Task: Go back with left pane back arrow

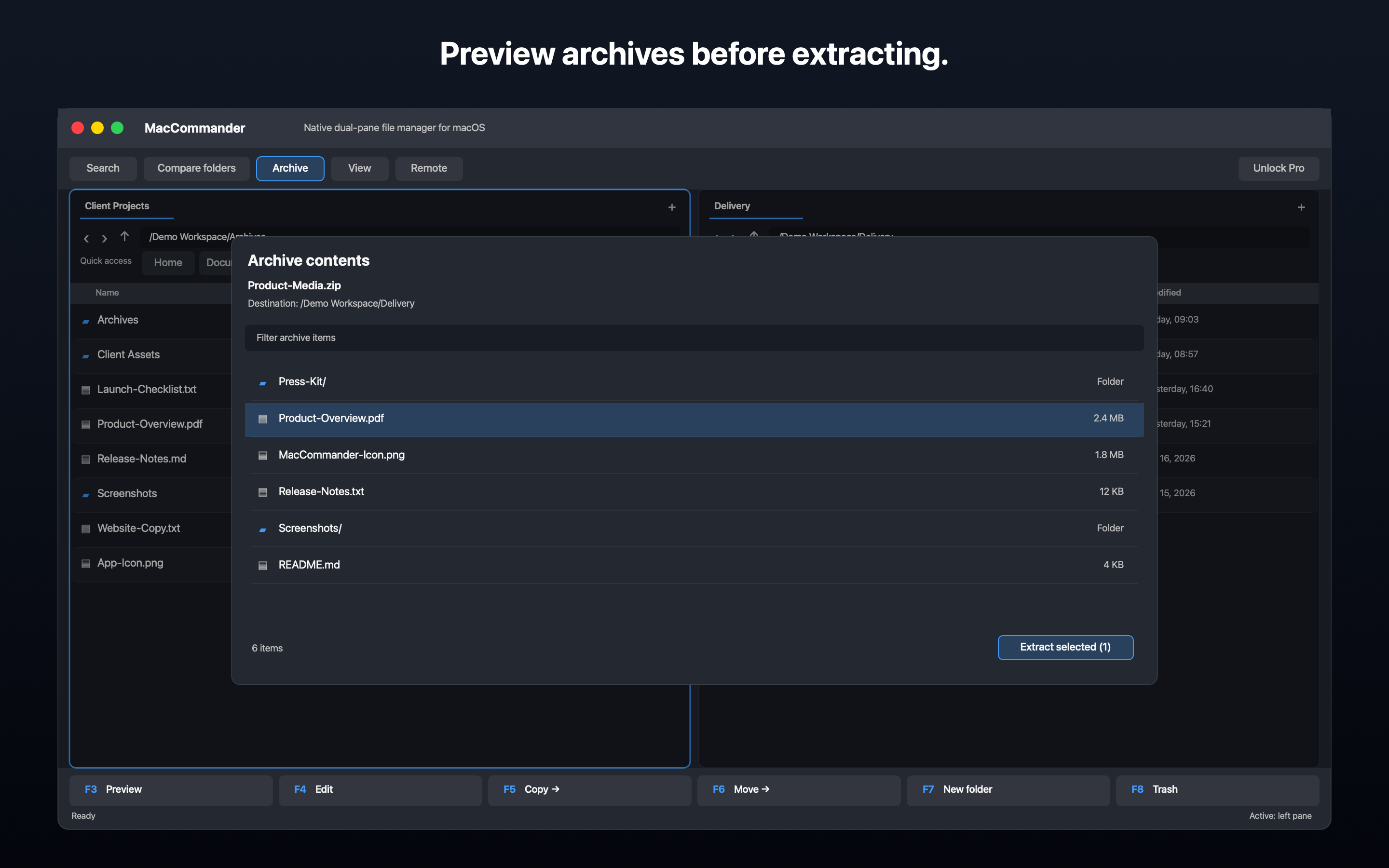Action: pos(86,238)
